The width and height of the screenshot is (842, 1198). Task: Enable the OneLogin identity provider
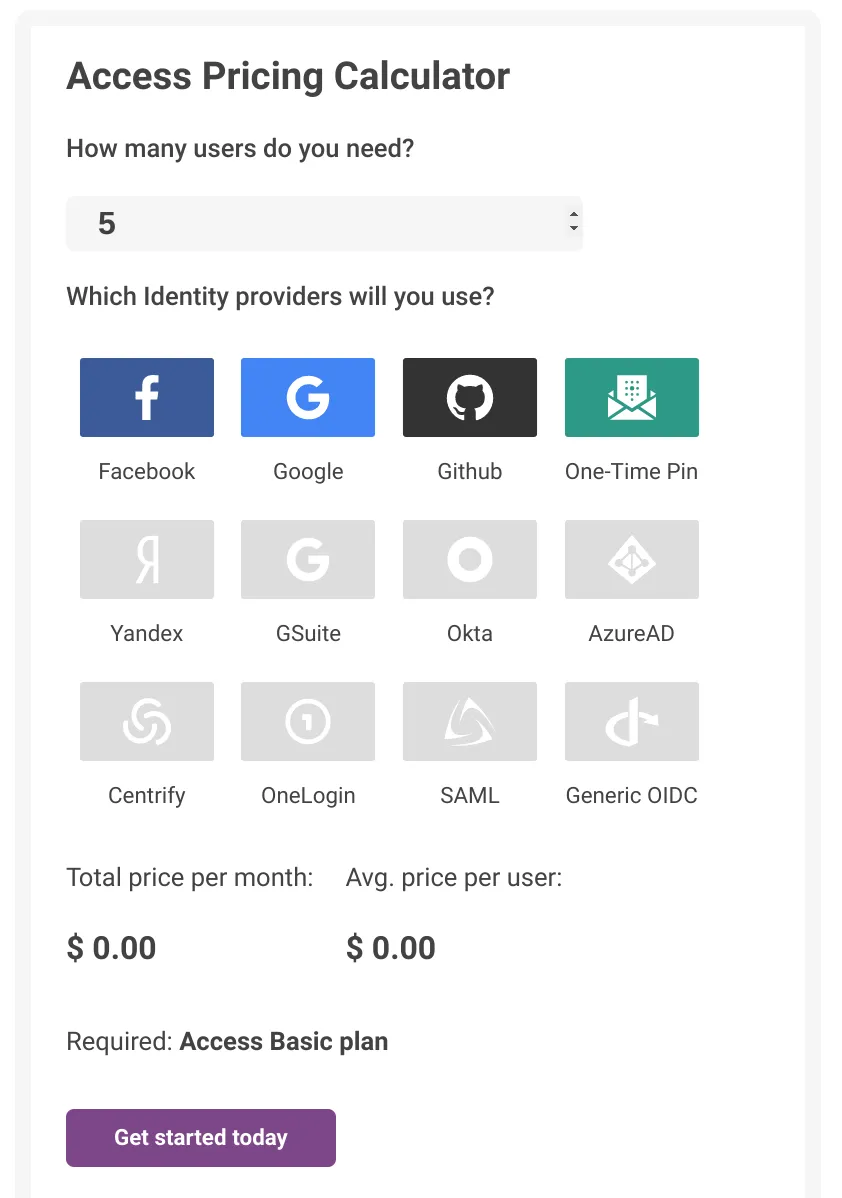click(307, 721)
